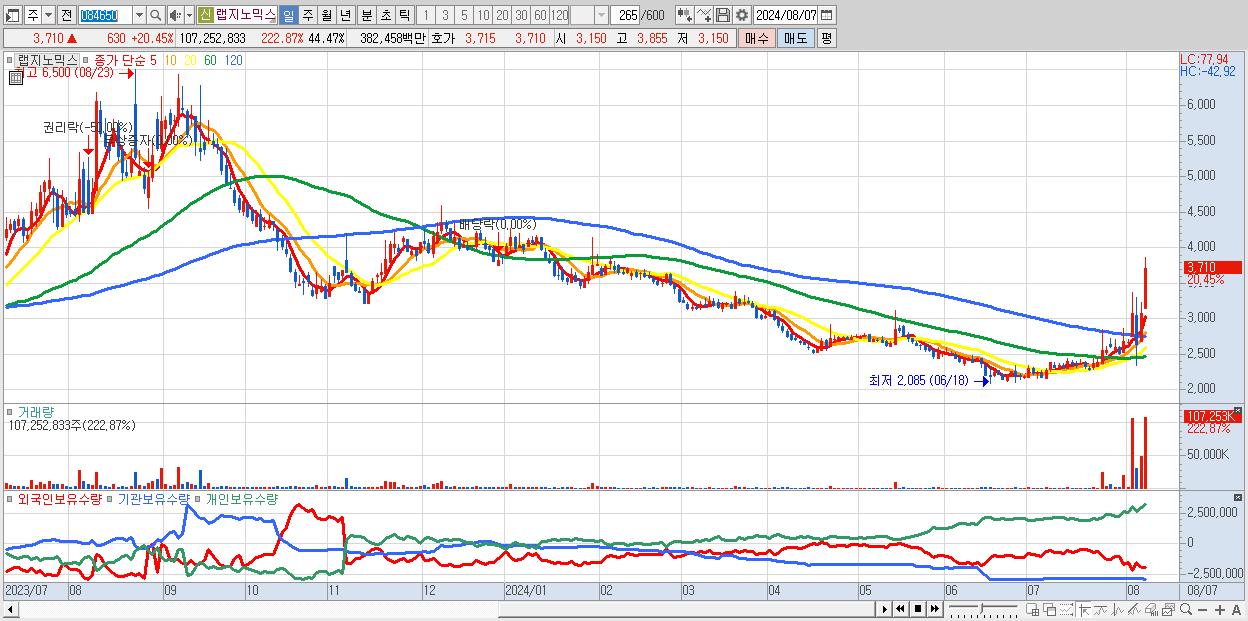This screenshot has height=621, width=1248.
Task: Click the add candle indicator icon
Action: point(685,15)
